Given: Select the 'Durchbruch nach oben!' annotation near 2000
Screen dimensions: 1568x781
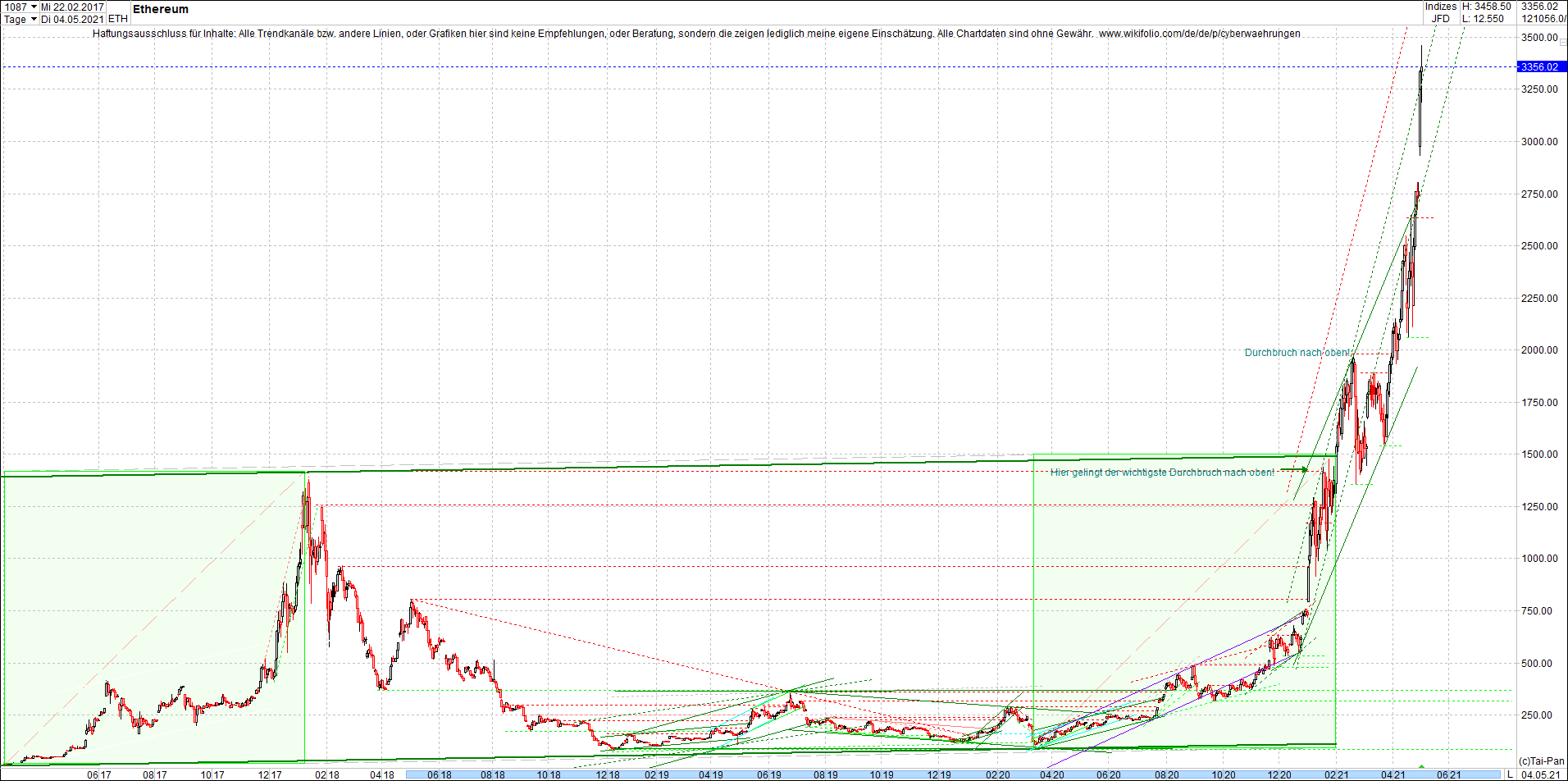Looking at the screenshot, I should tap(1297, 353).
